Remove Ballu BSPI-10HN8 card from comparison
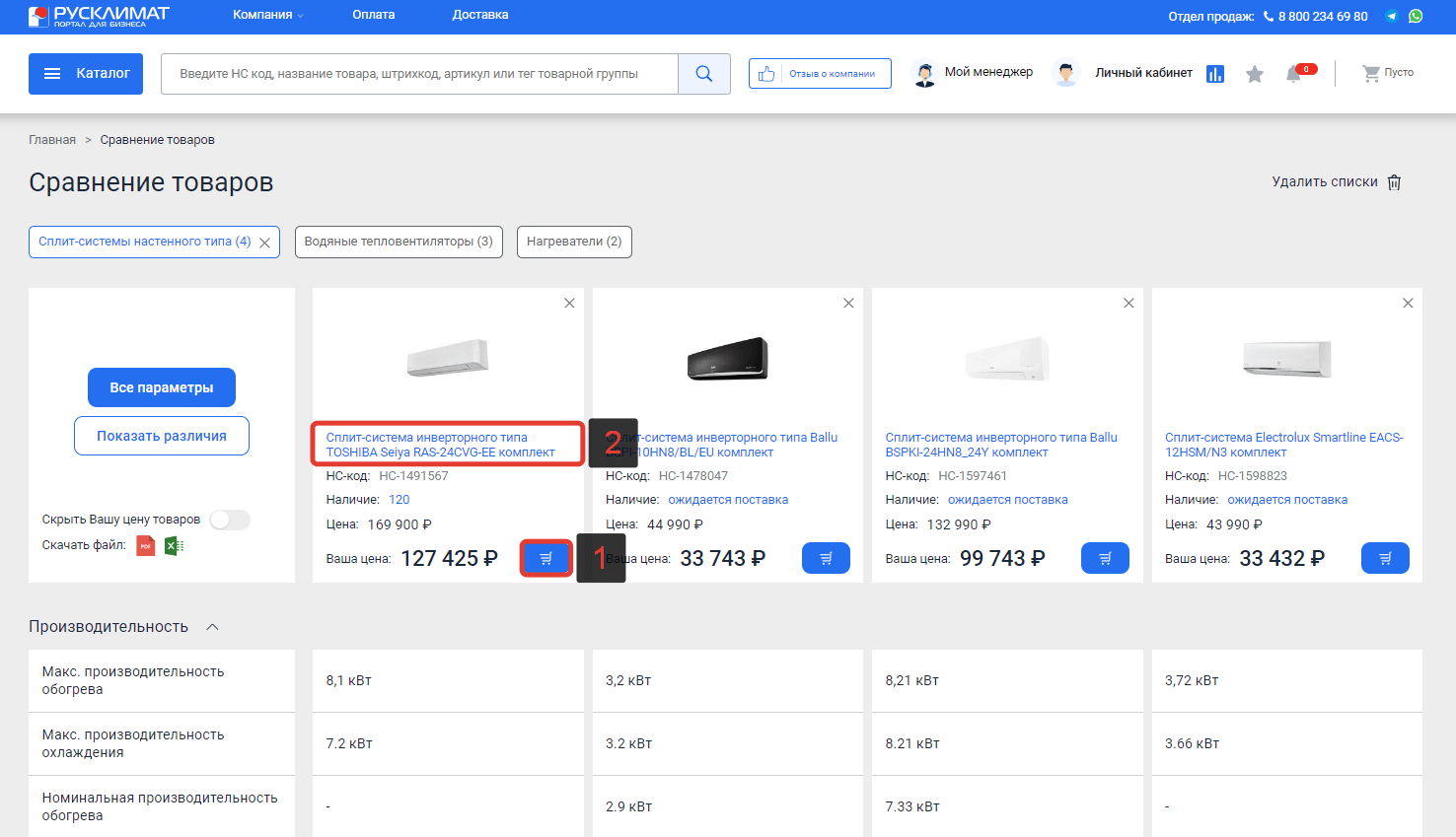This screenshot has height=837, width=1456. [848, 303]
